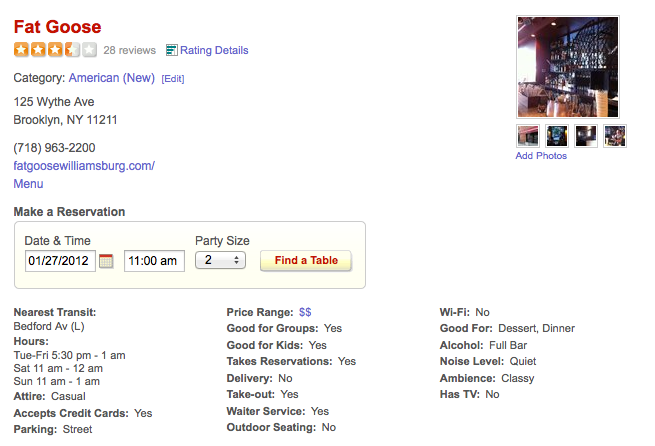Click the $$ price range link
The width and height of the screenshot is (655, 446).
click(x=305, y=313)
